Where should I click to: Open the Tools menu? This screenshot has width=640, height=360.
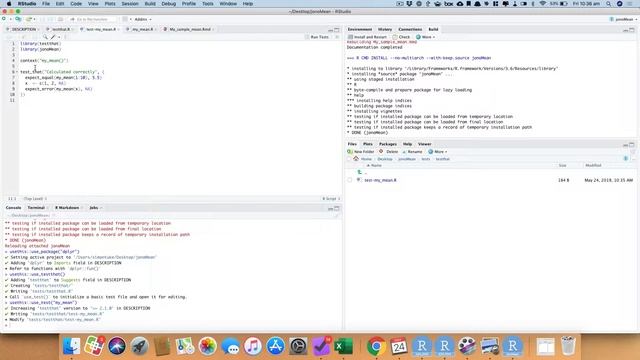coord(207,4)
